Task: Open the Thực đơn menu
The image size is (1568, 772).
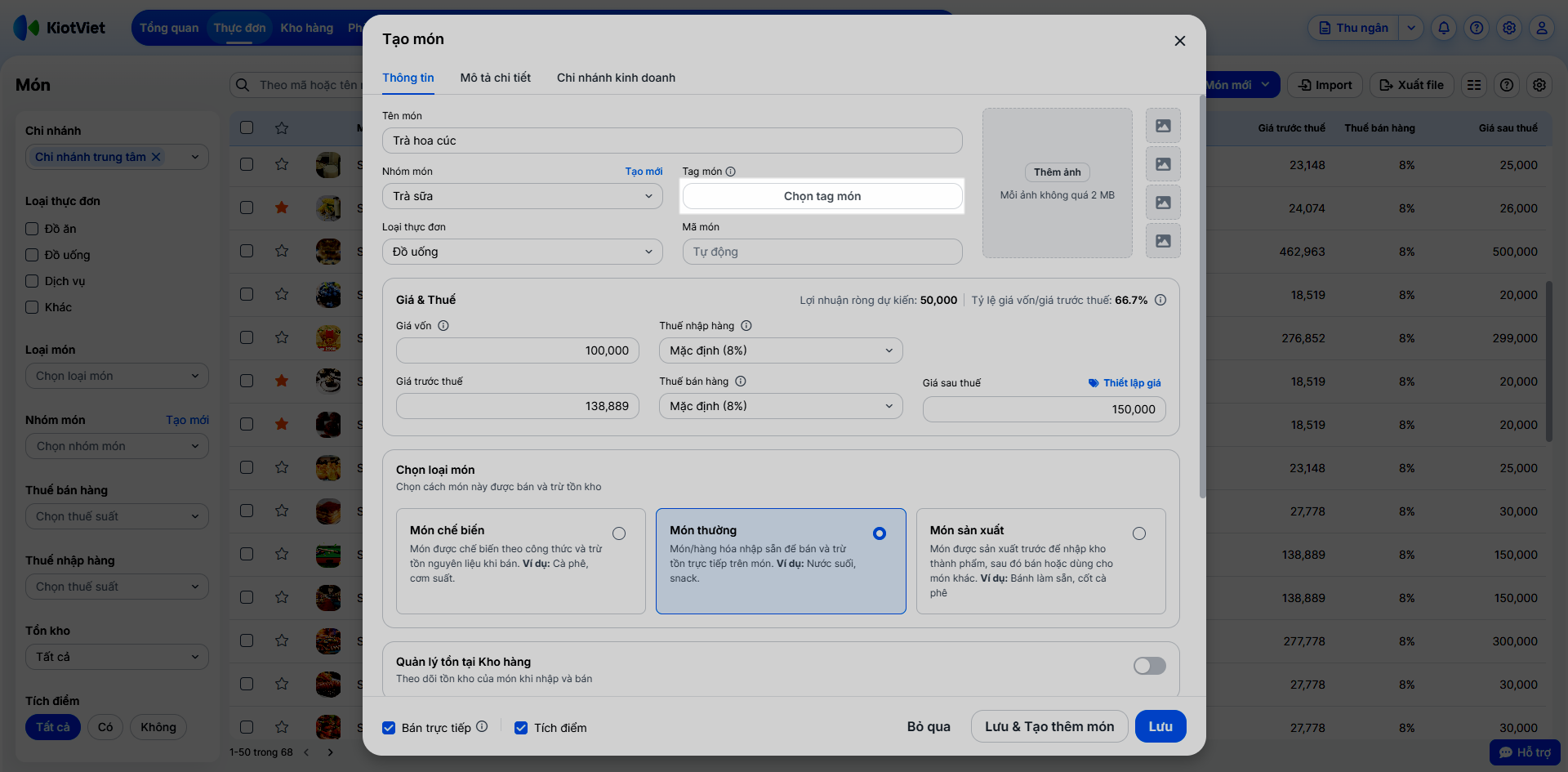Action: [240, 28]
